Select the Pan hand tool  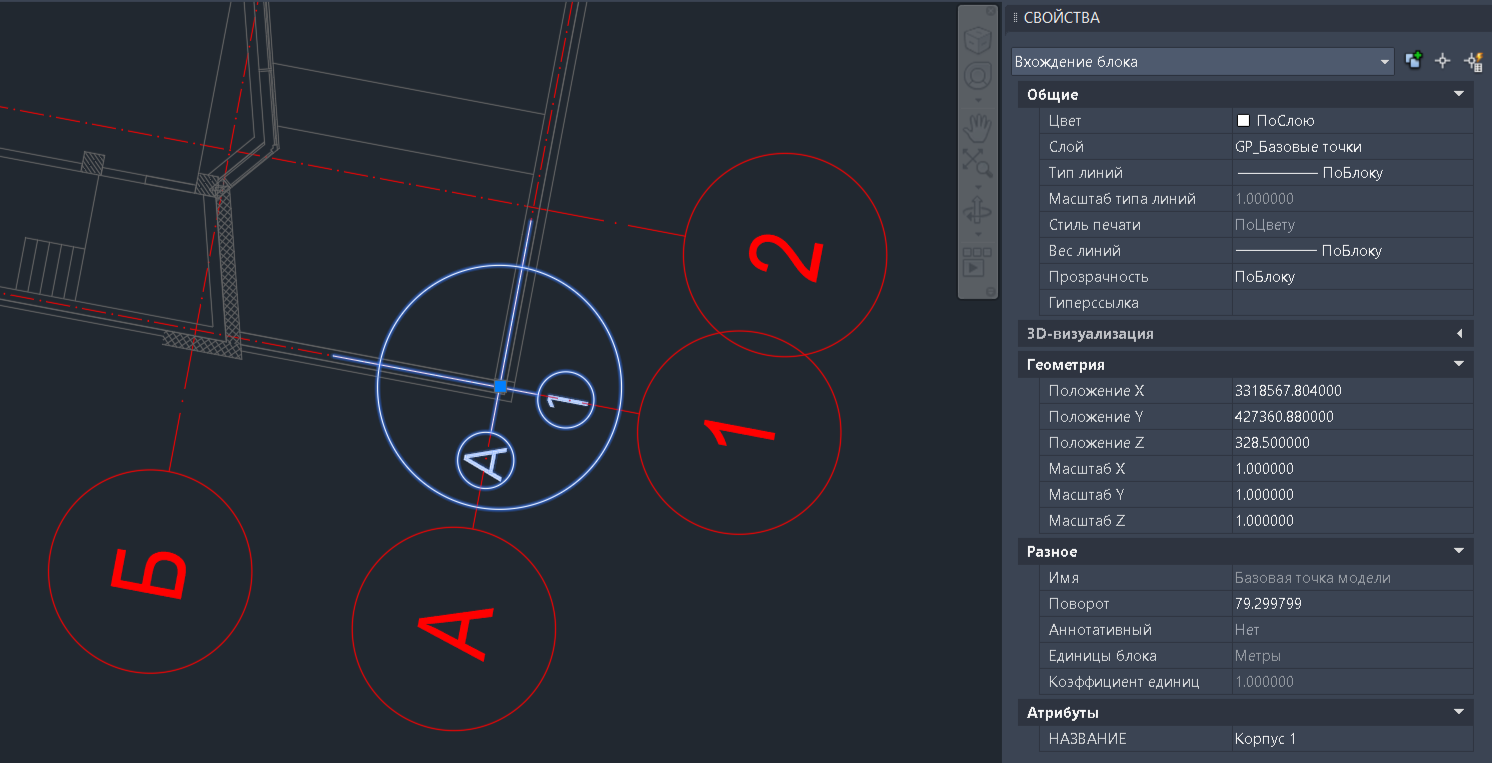[977, 127]
